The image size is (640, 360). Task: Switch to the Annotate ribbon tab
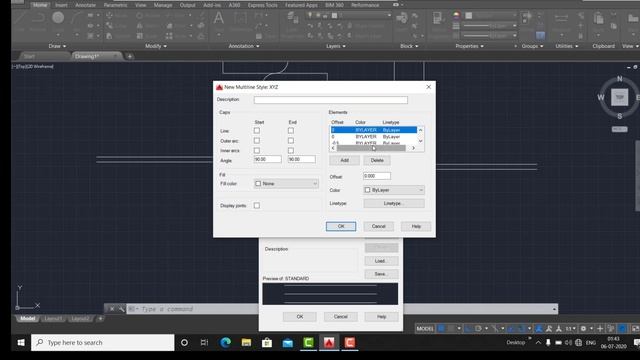[85, 5]
